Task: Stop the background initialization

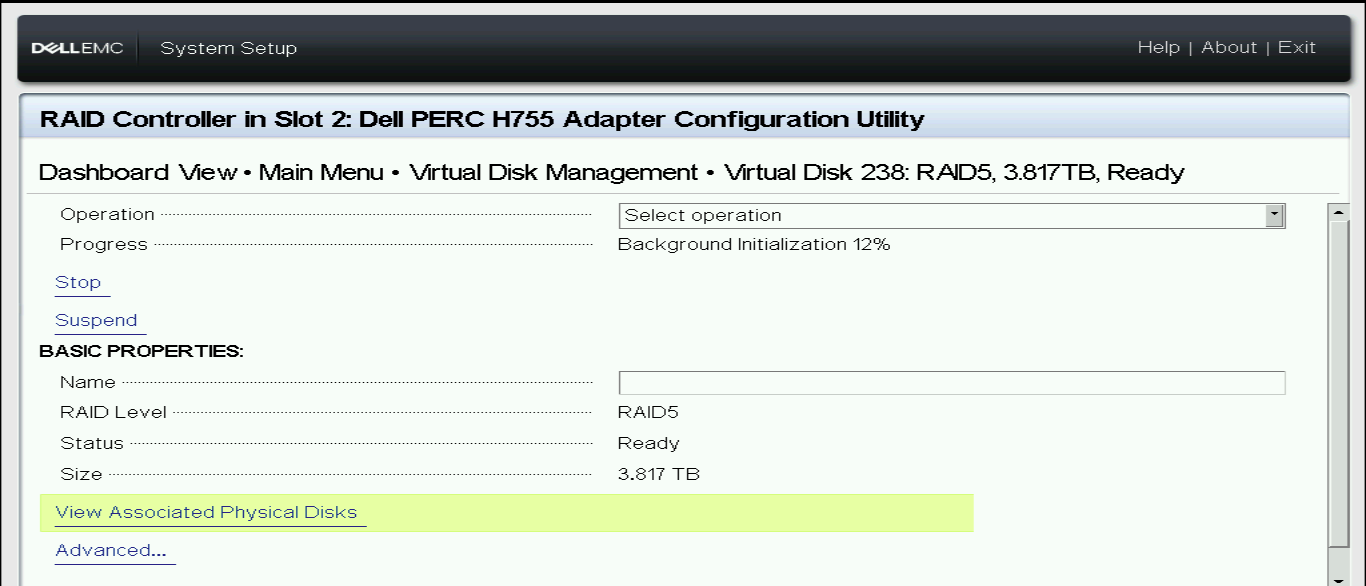Action: coord(80,282)
